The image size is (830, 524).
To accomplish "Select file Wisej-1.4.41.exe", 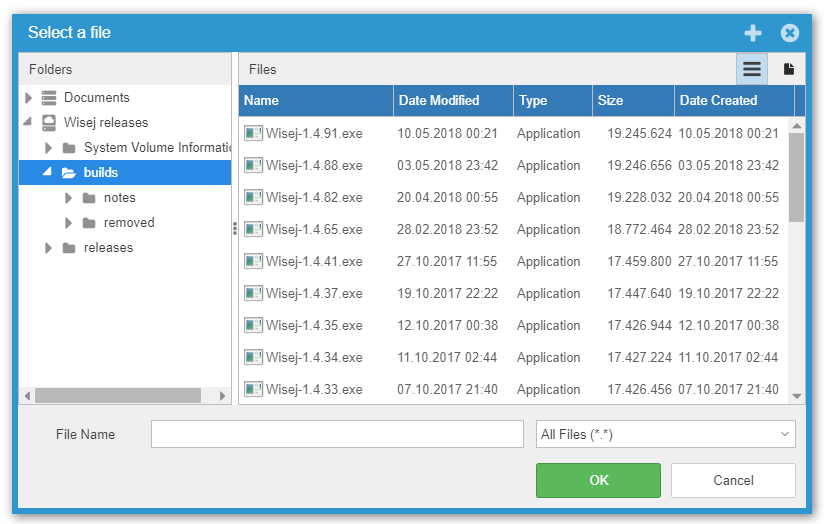I will coord(314,261).
